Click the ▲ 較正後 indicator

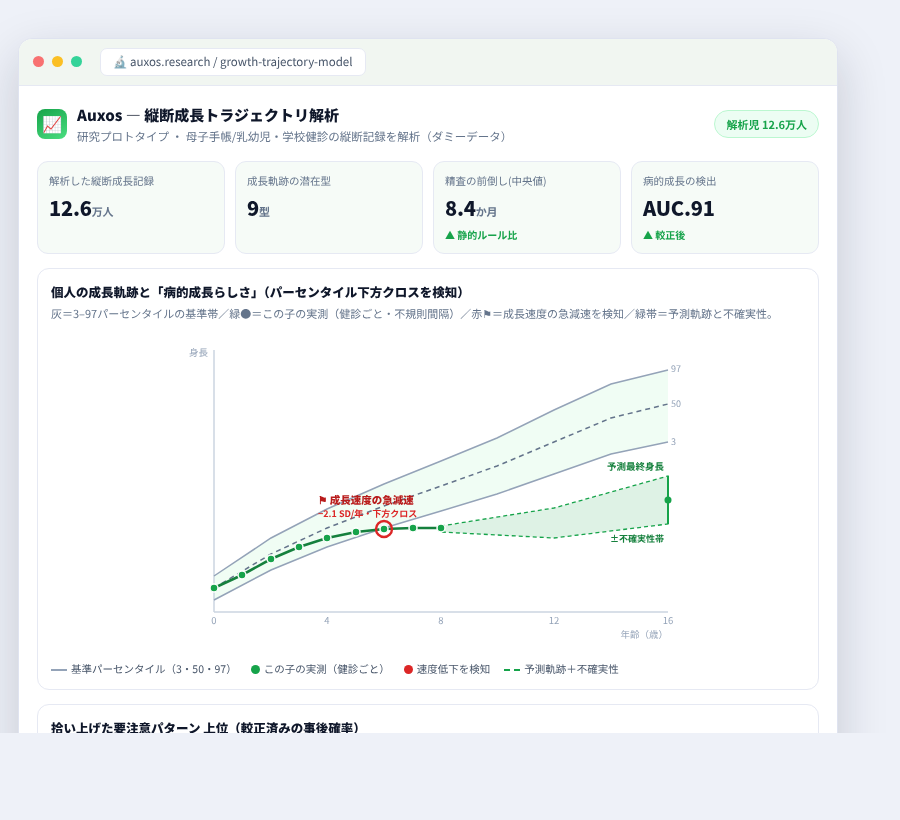coord(664,235)
